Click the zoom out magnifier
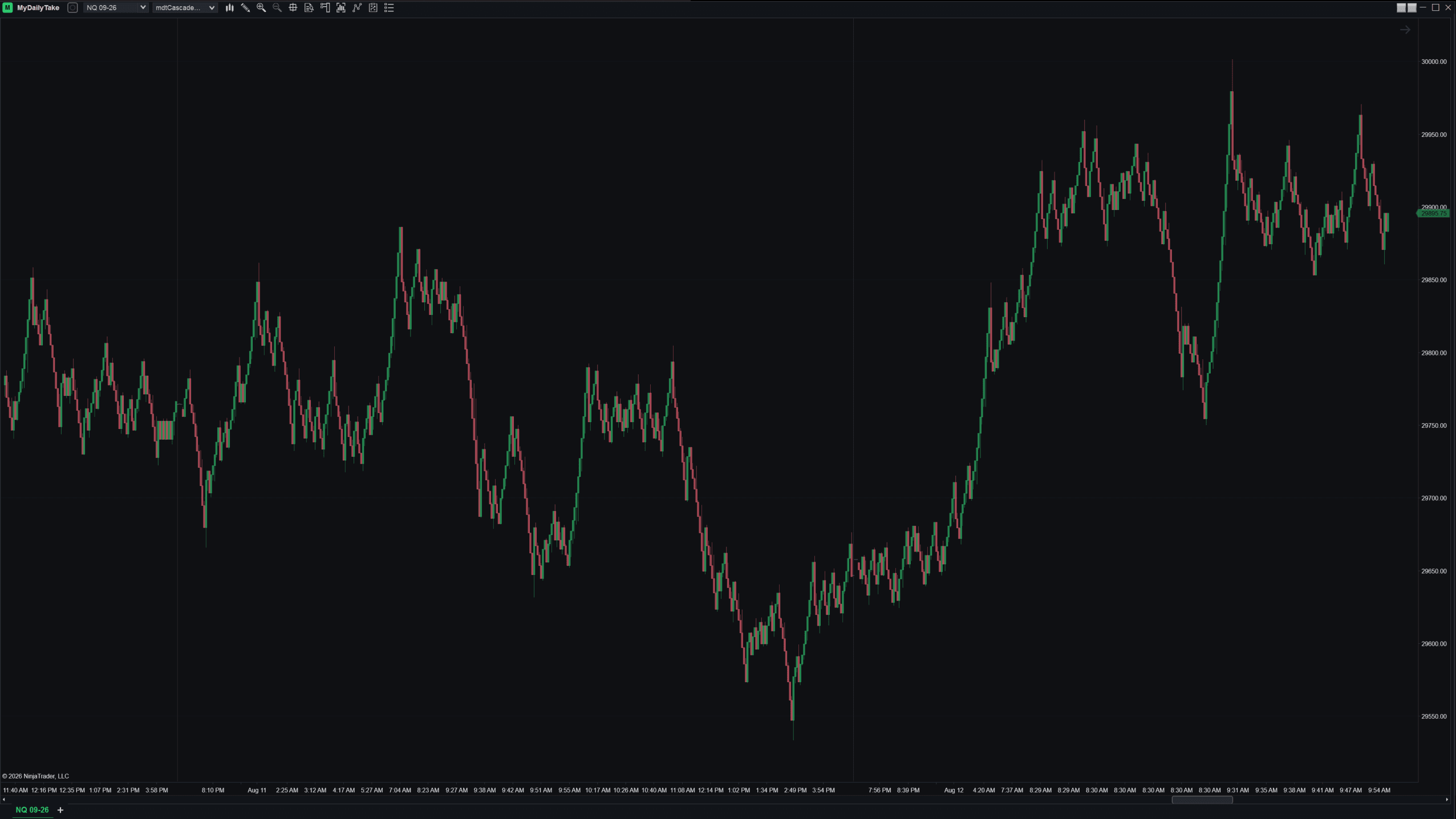The width and height of the screenshot is (1456, 819). 277,7
